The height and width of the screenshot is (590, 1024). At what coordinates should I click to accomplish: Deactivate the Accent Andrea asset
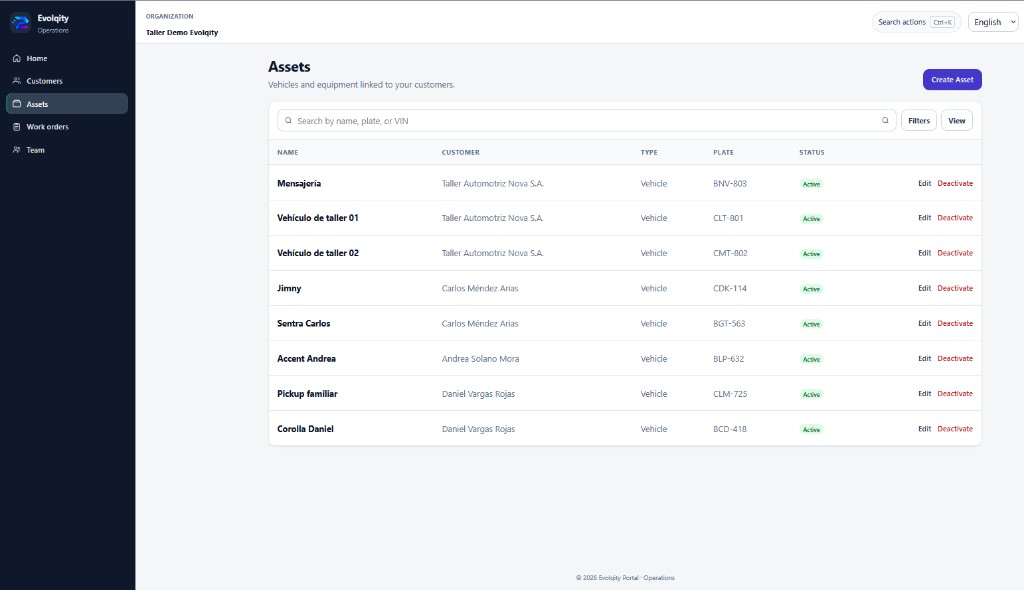pyautogui.click(x=955, y=359)
